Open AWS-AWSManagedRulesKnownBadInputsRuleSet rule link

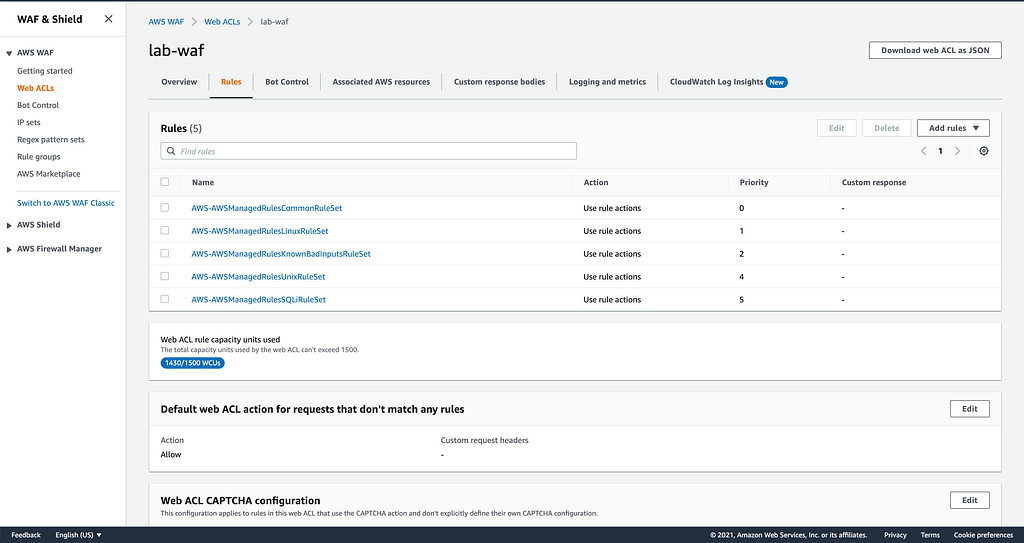pyautogui.click(x=281, y=254)
